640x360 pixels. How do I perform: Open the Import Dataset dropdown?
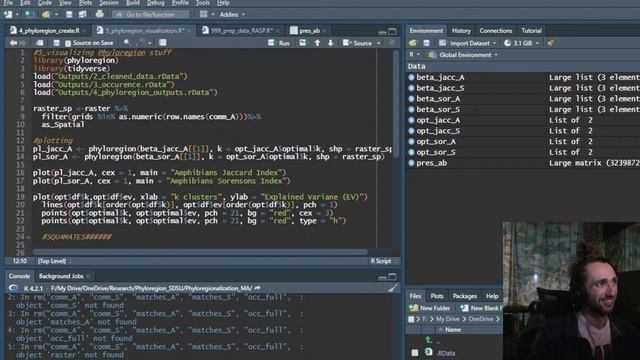click(468, 43)
